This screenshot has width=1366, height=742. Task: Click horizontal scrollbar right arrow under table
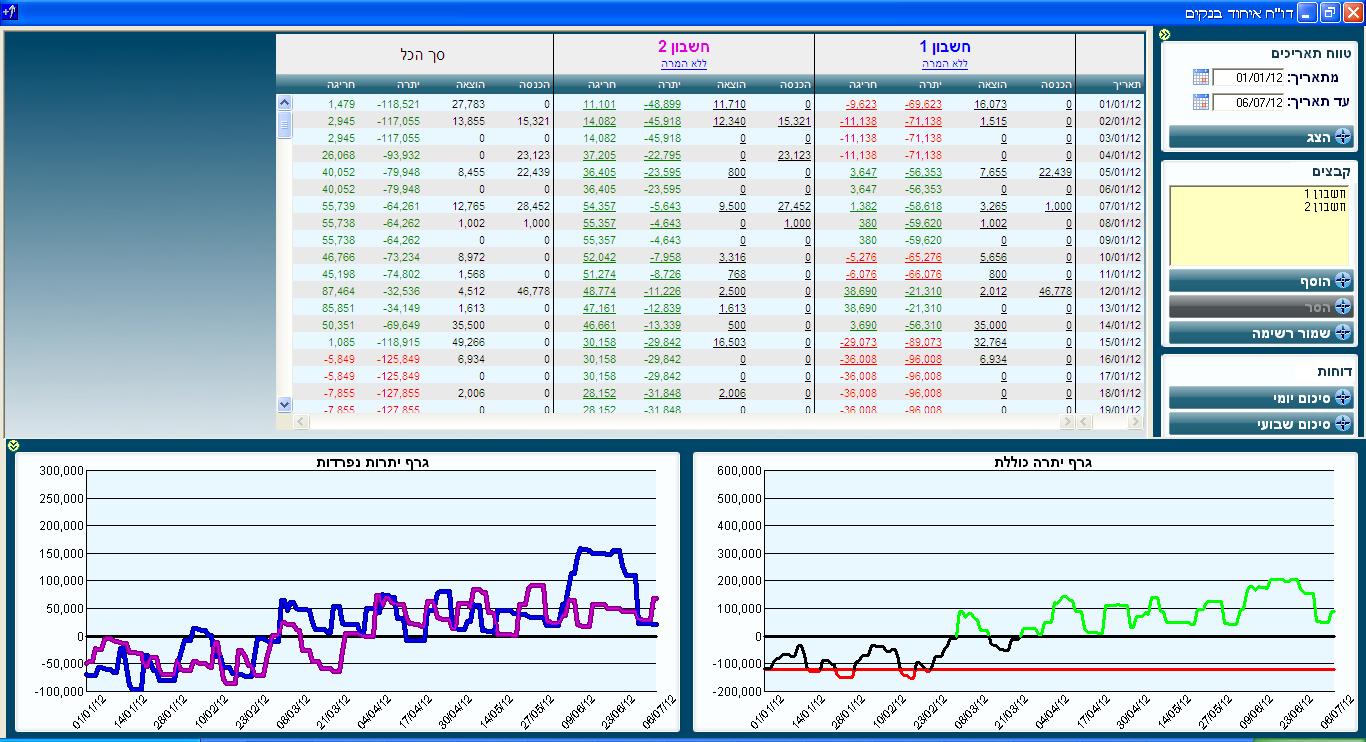point(1067,423)
